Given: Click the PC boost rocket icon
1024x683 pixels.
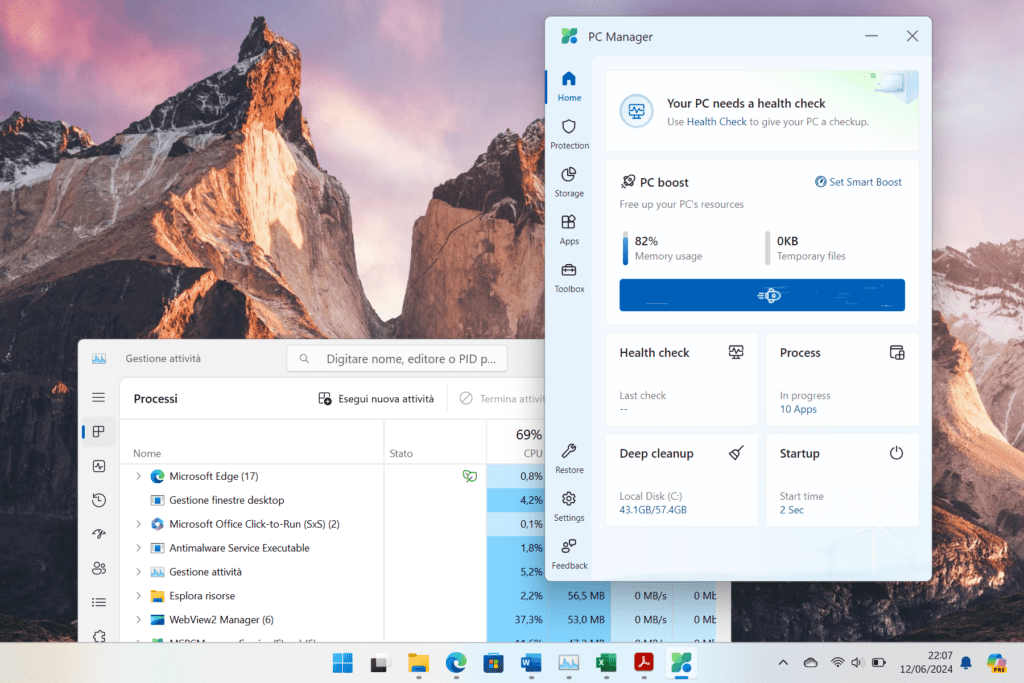Looking at the screenshot, I should pos(628,182).
